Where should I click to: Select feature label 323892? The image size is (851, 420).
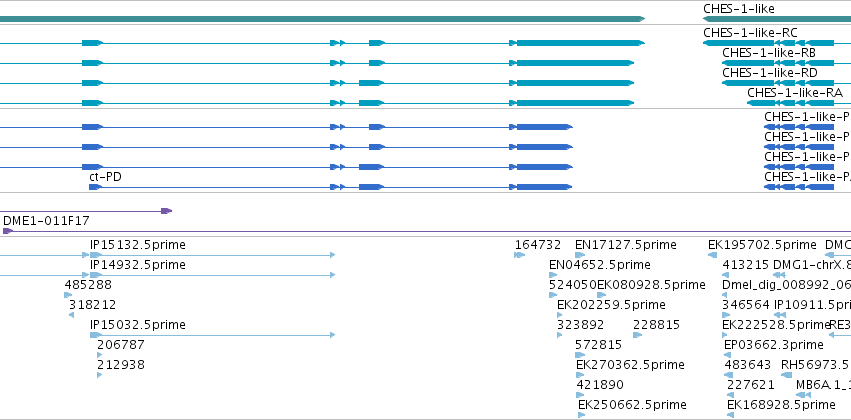(581, 324)
